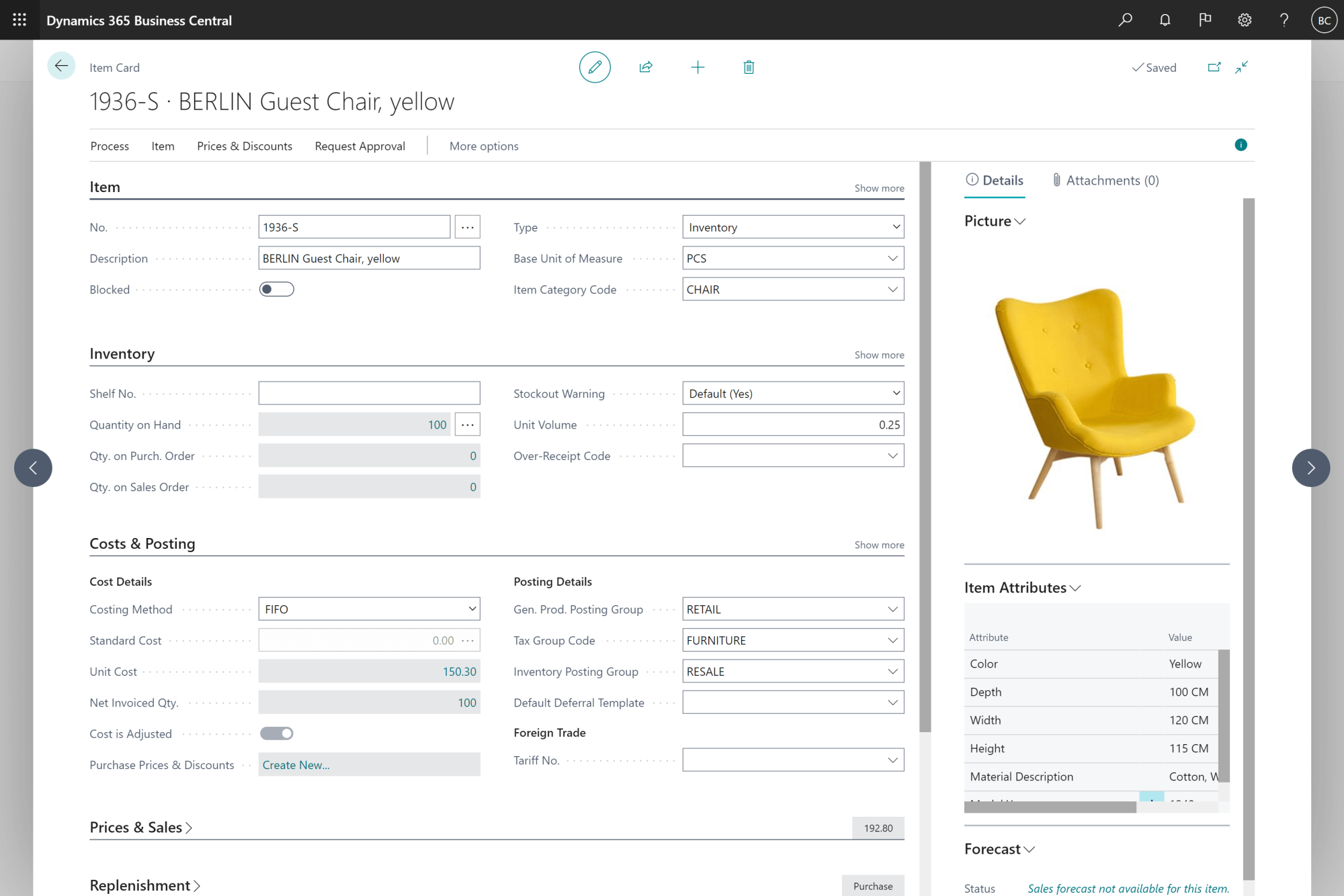Open the ellipsis lookup next to No. field

coord(468,226)
